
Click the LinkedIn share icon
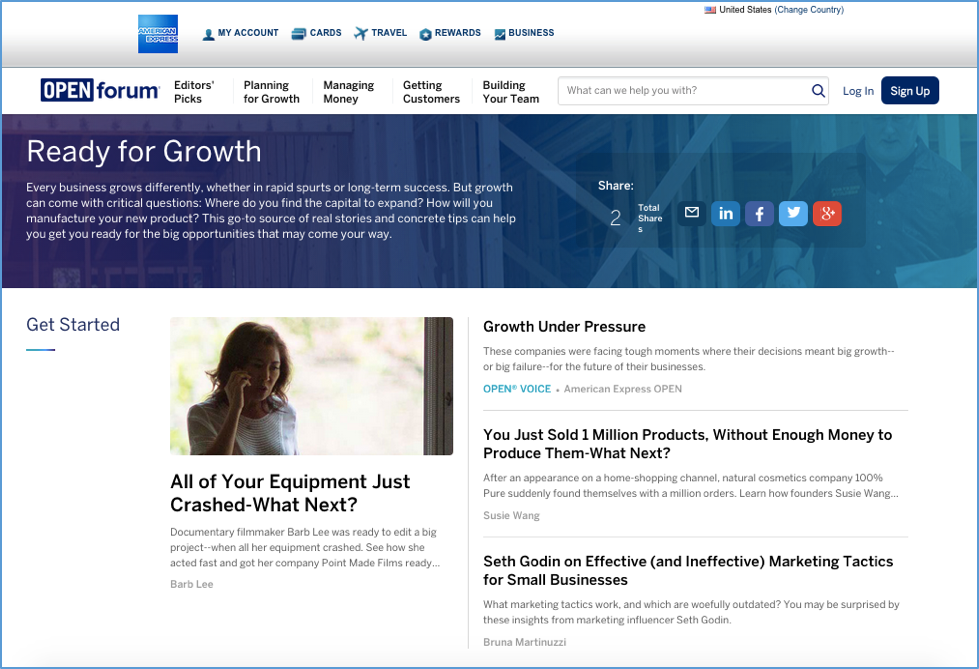coord(725,213)
